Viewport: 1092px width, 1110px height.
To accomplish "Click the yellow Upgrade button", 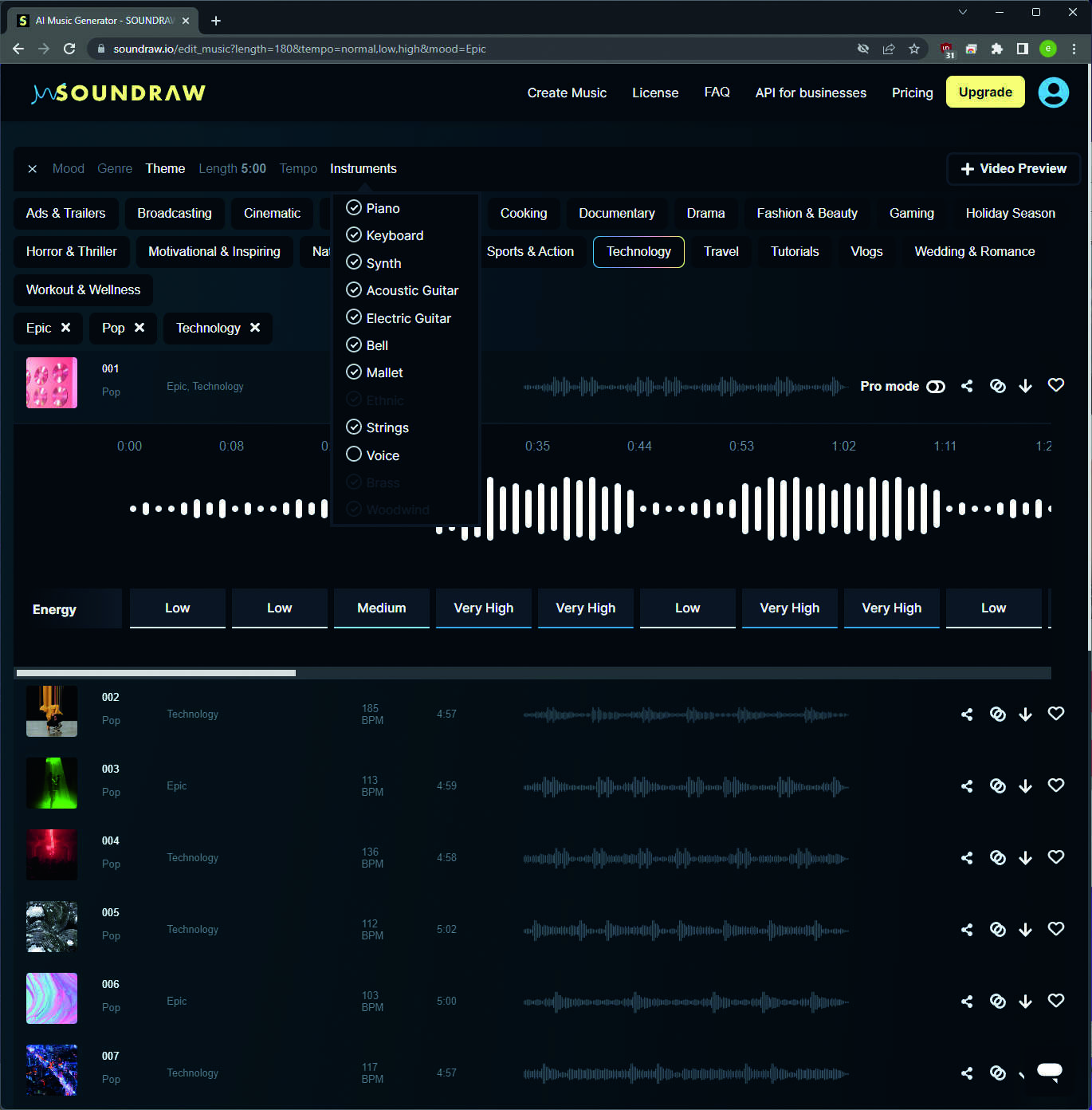I will (x=984, y=92).
